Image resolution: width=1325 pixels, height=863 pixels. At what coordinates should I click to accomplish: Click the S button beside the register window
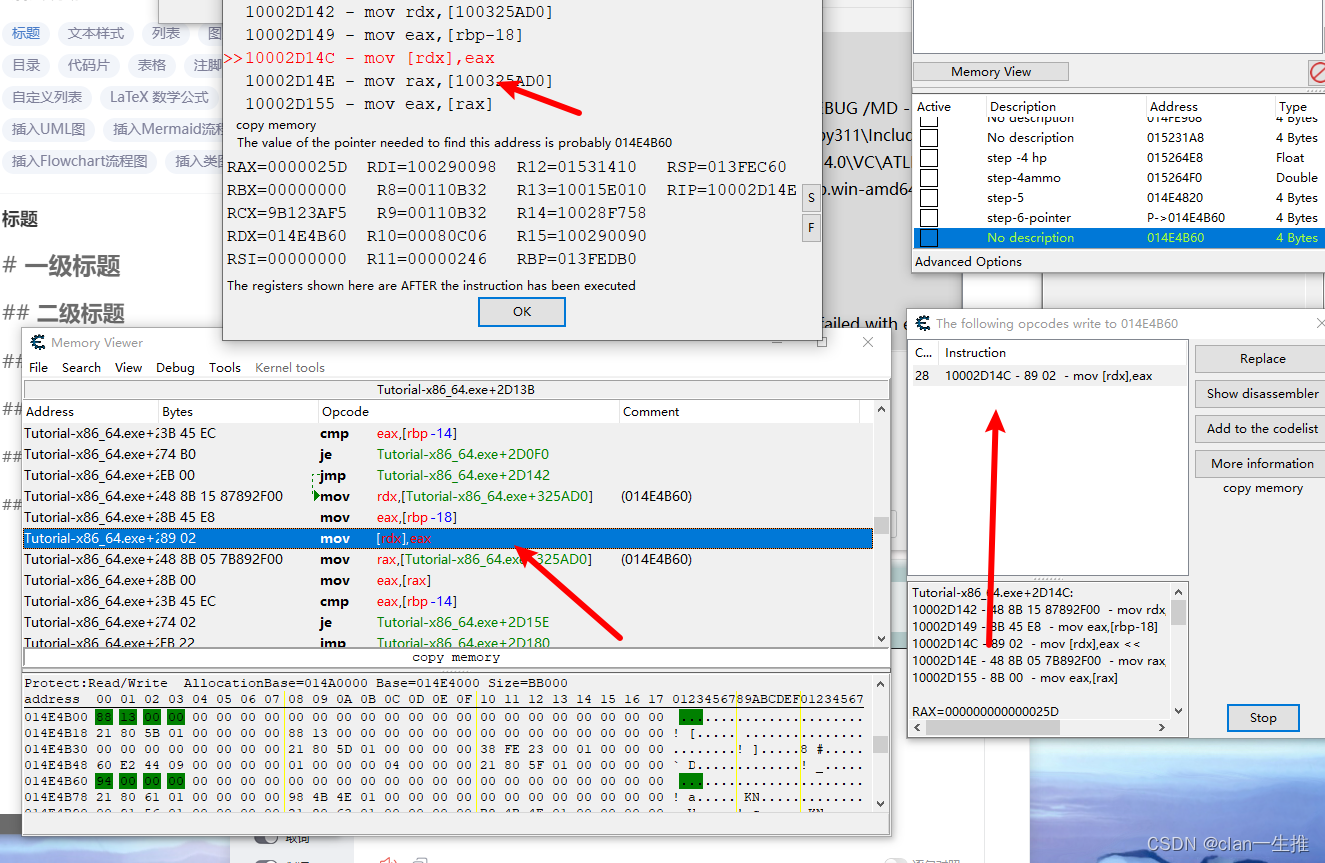pos(811,197)
